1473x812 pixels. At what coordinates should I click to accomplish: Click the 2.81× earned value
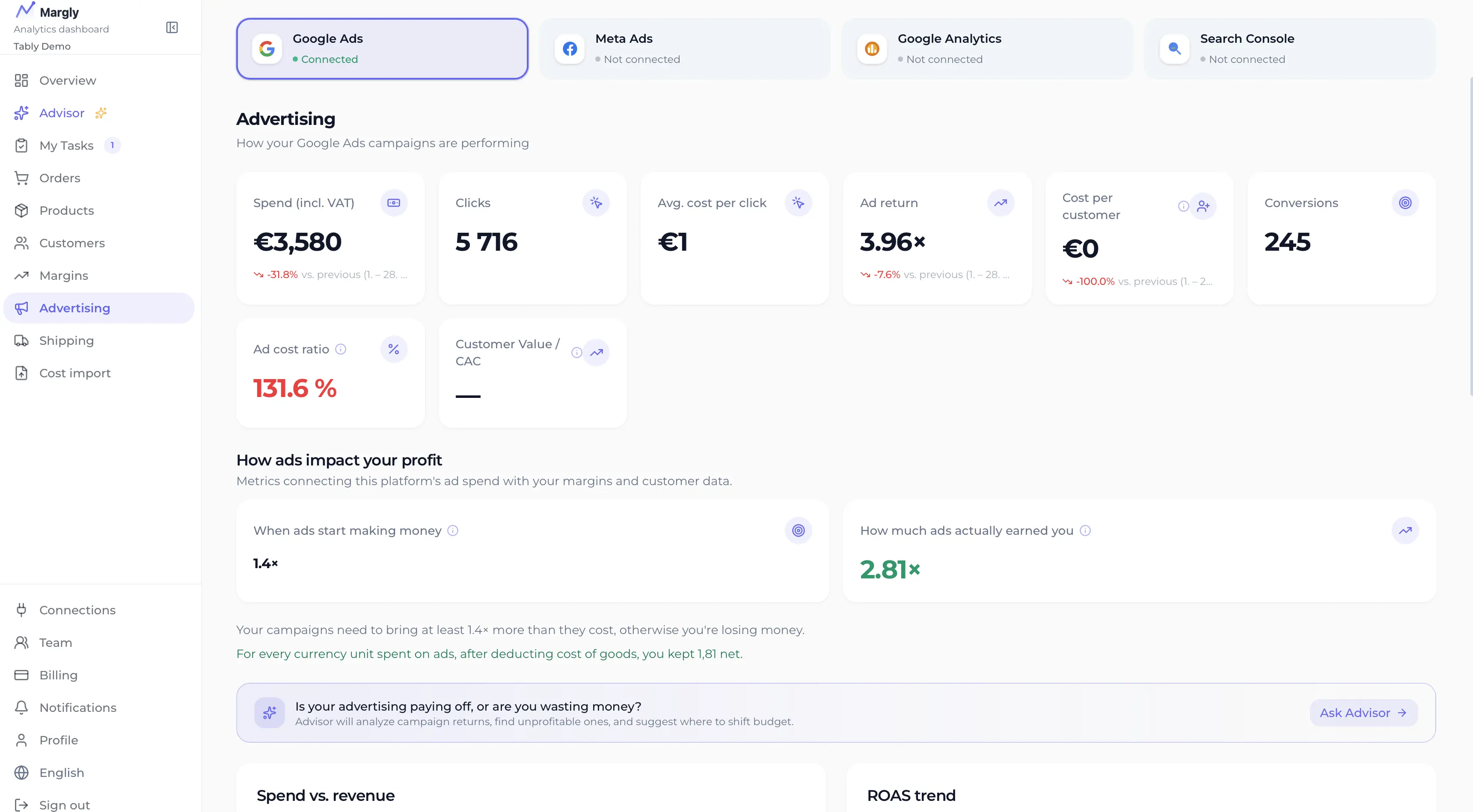point(890,569)
